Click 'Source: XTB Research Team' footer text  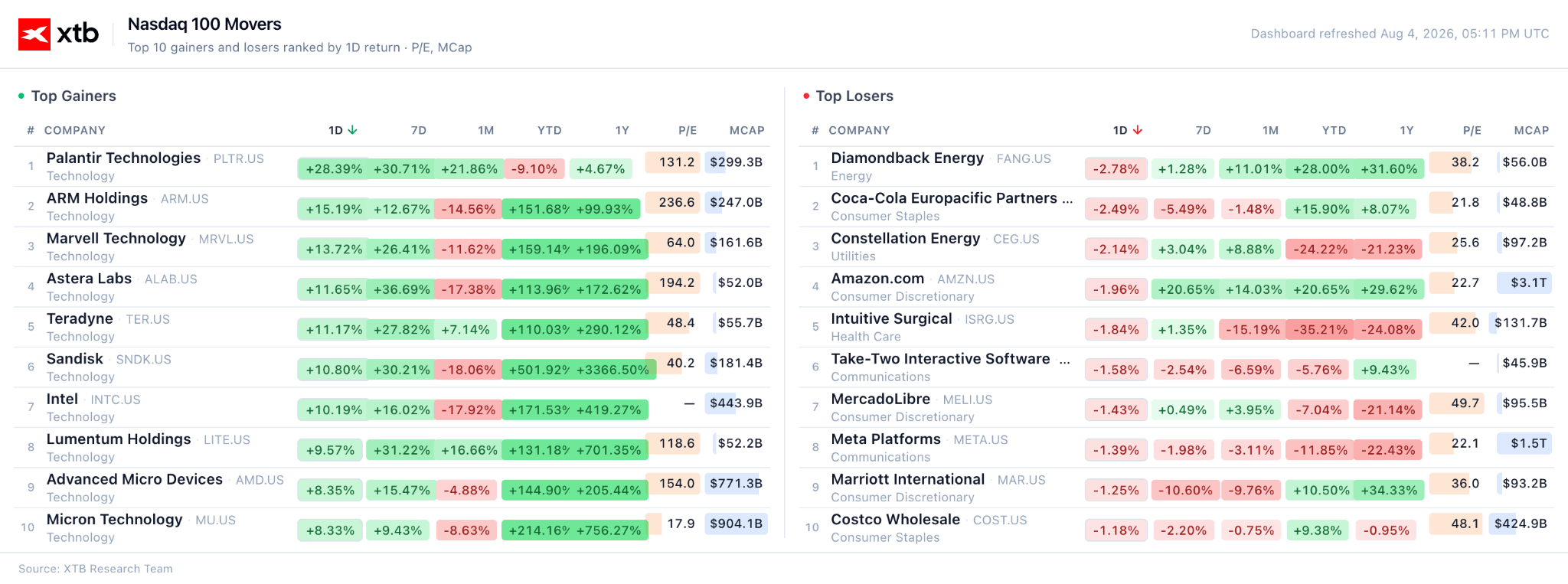(96, 569)
